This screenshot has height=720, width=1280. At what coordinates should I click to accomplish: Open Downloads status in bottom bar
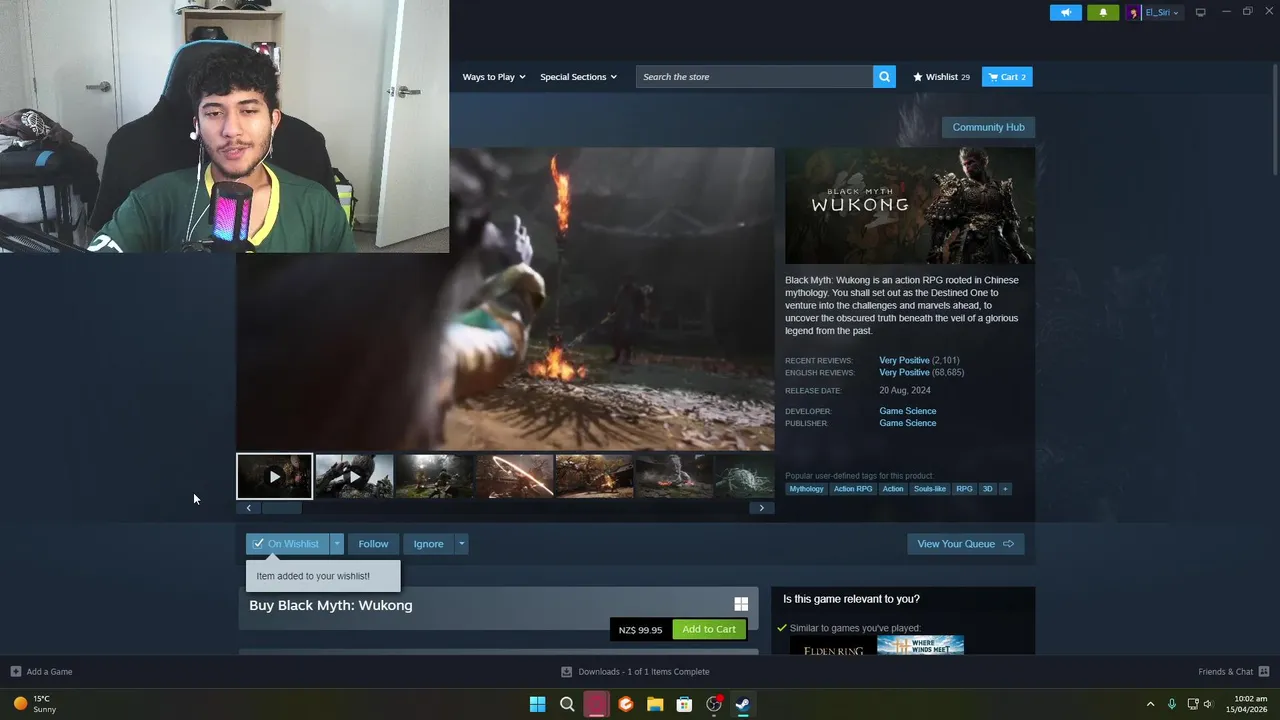point(635,672)
